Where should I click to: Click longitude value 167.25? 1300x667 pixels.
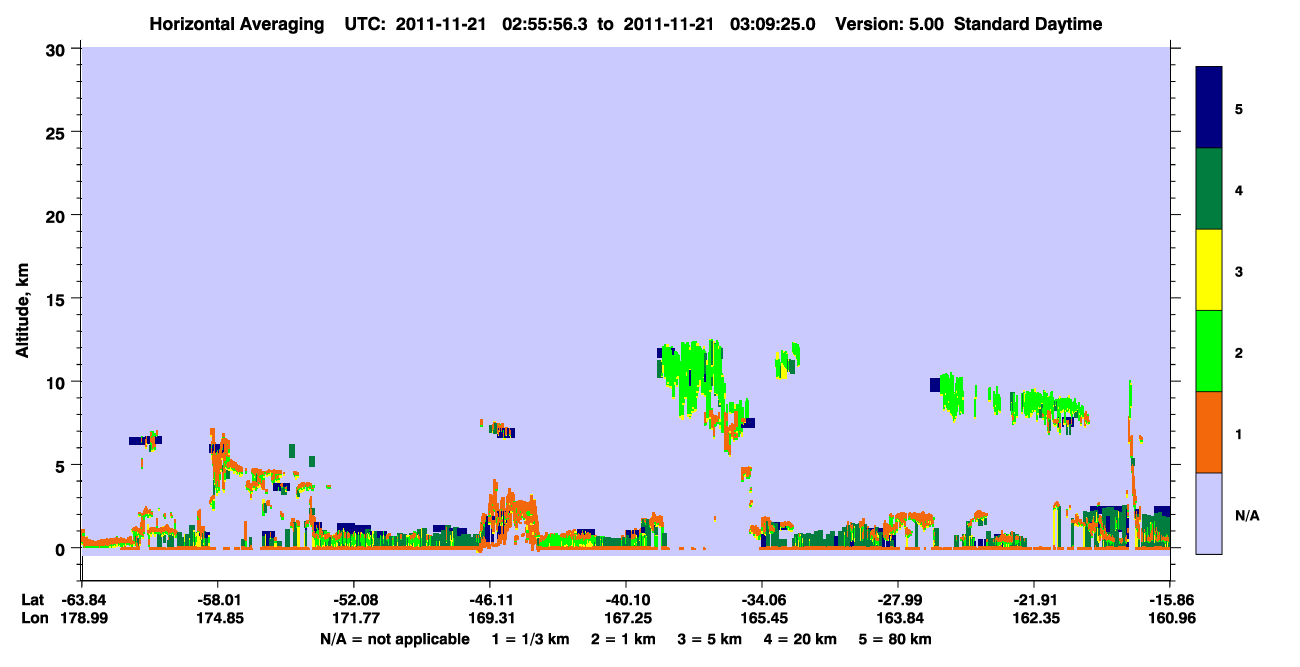pos(625,618)
